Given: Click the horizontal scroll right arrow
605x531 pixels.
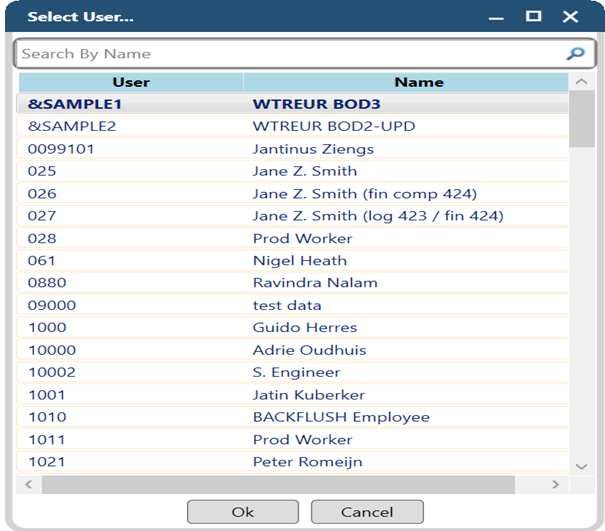Looking at the screenshot, I should point(555,484).
